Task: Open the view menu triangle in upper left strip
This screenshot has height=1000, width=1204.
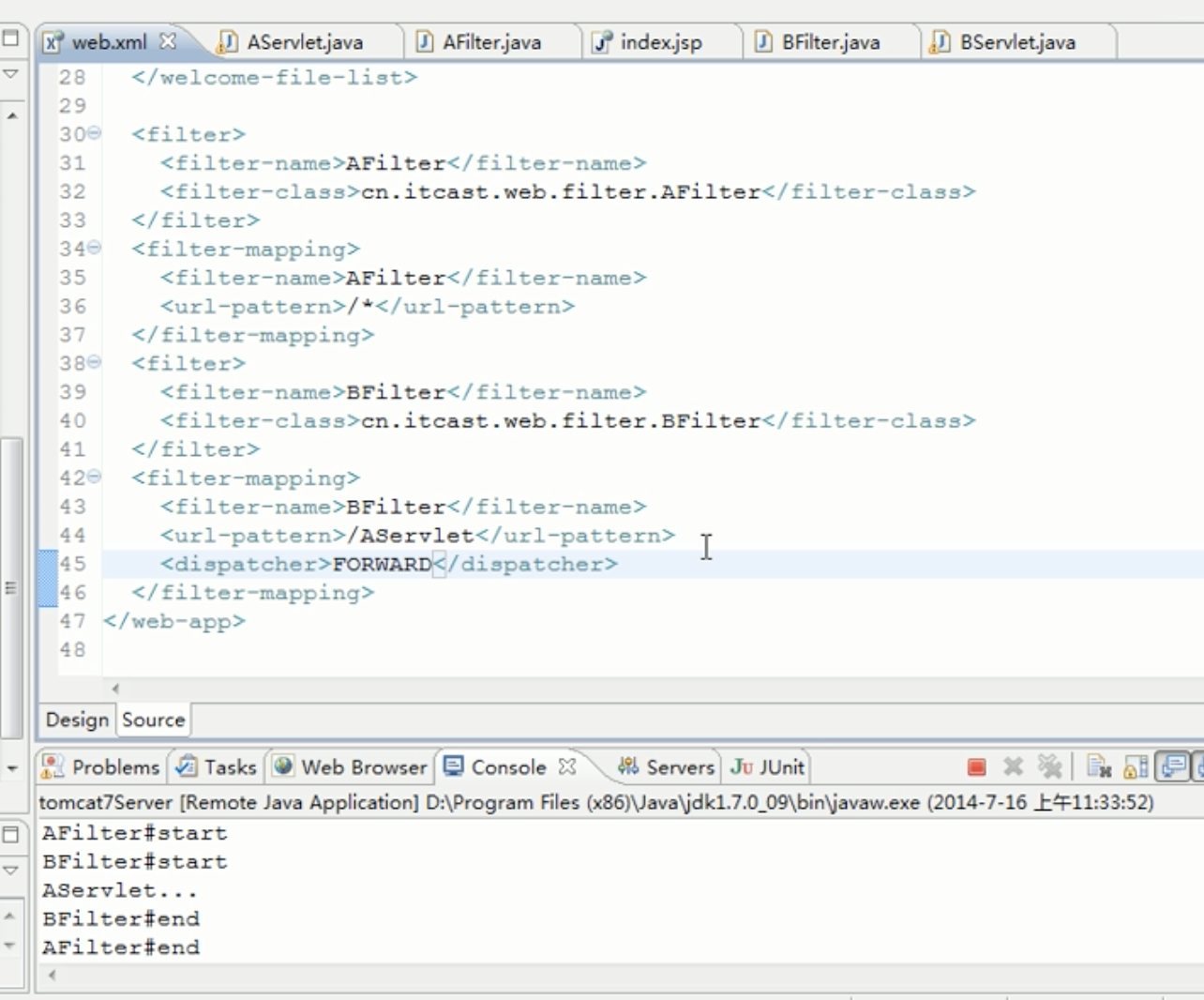Action: [x=10, y=73]
